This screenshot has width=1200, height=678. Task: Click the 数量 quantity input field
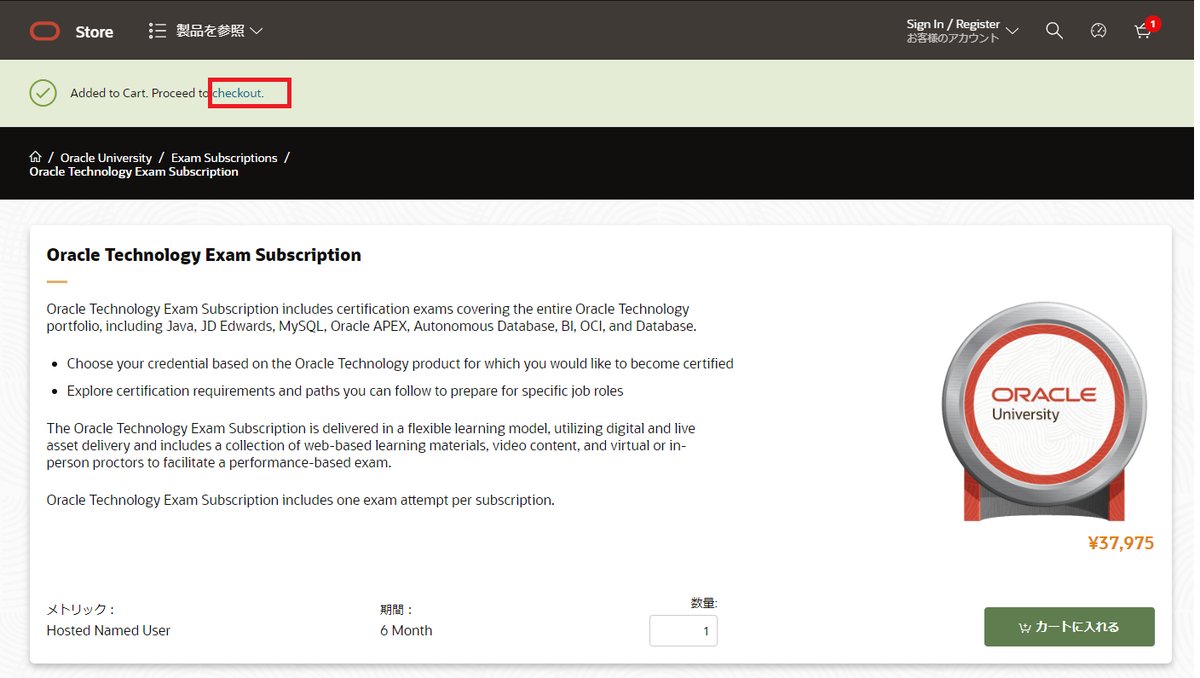pos(683,631)
